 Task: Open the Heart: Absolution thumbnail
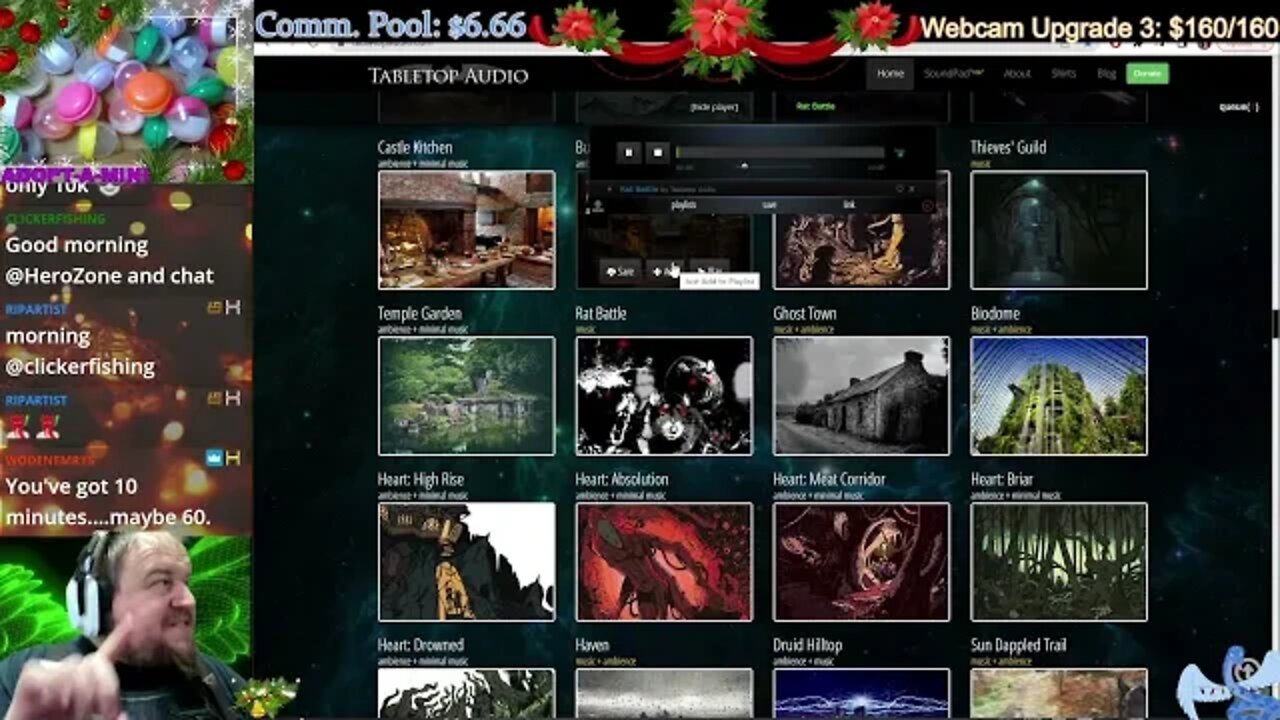[664, 562]
